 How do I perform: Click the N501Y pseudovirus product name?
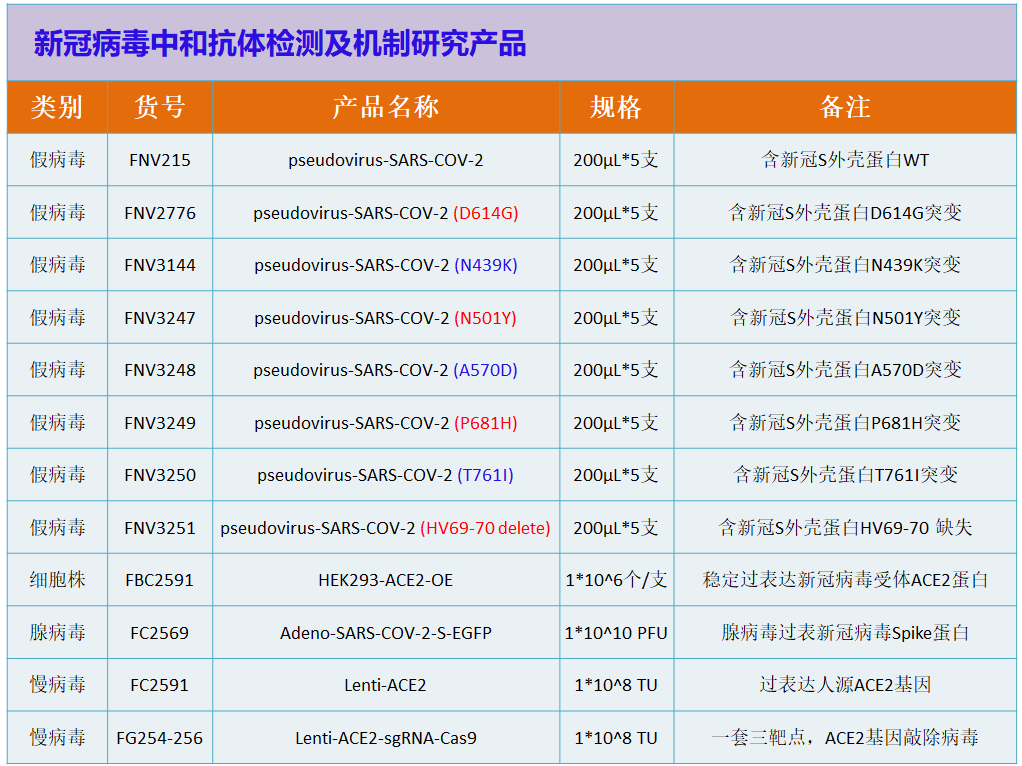click(386, 317)
